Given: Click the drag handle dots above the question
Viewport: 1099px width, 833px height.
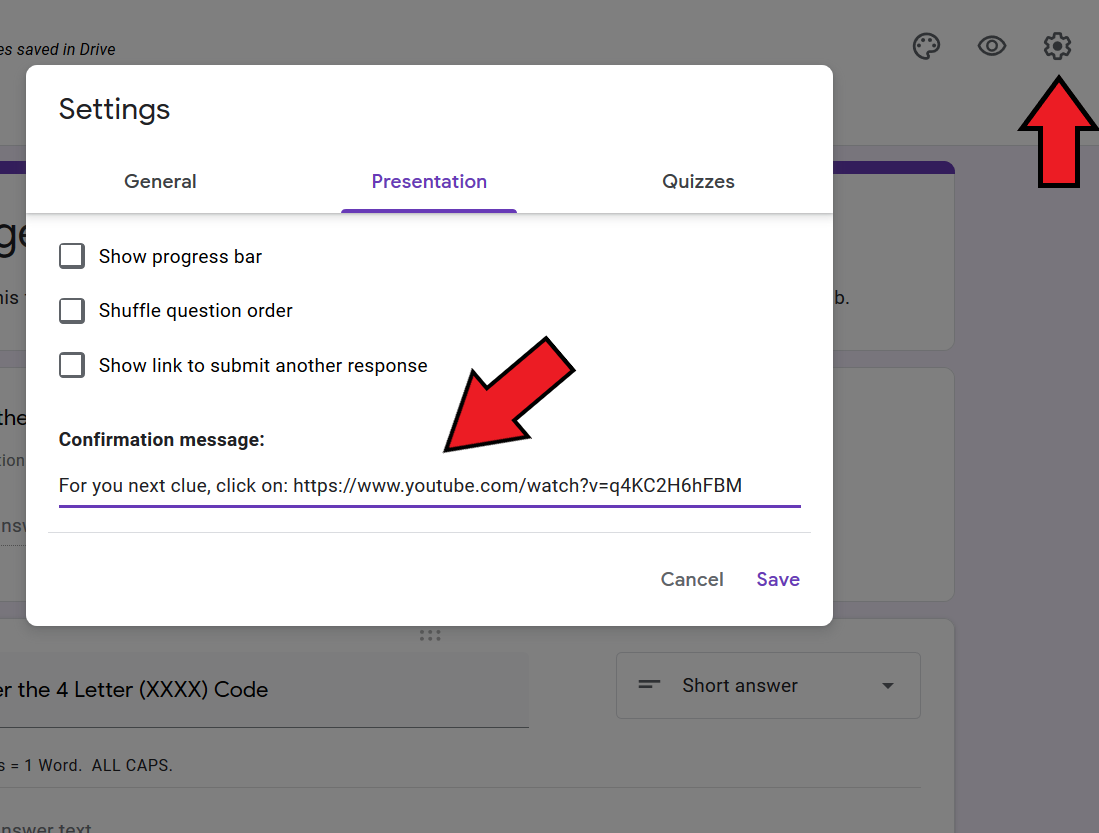Looking at the screenshot, I should [429, 635].
